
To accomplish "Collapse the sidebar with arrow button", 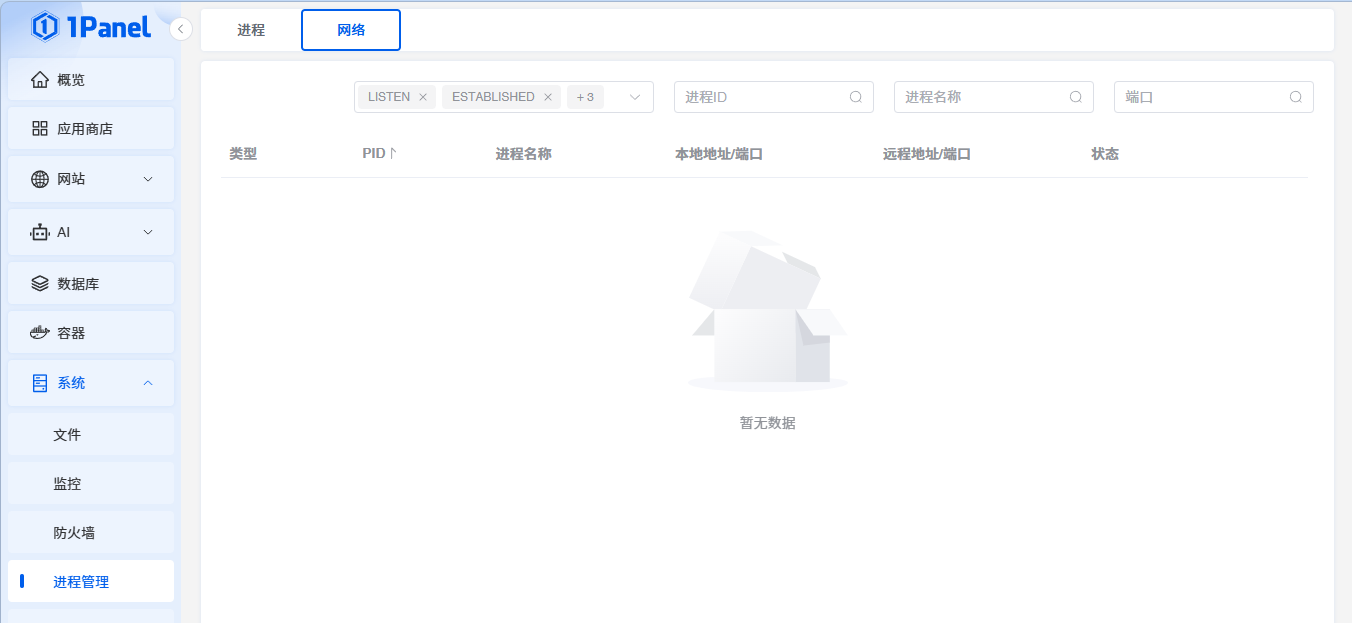I will [x=181, y=29].
